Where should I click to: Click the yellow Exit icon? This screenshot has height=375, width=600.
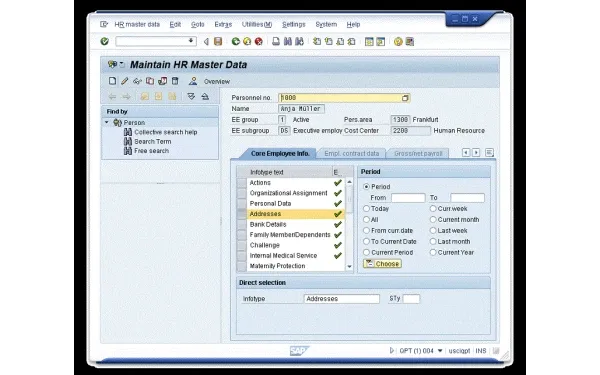point(247,41)
